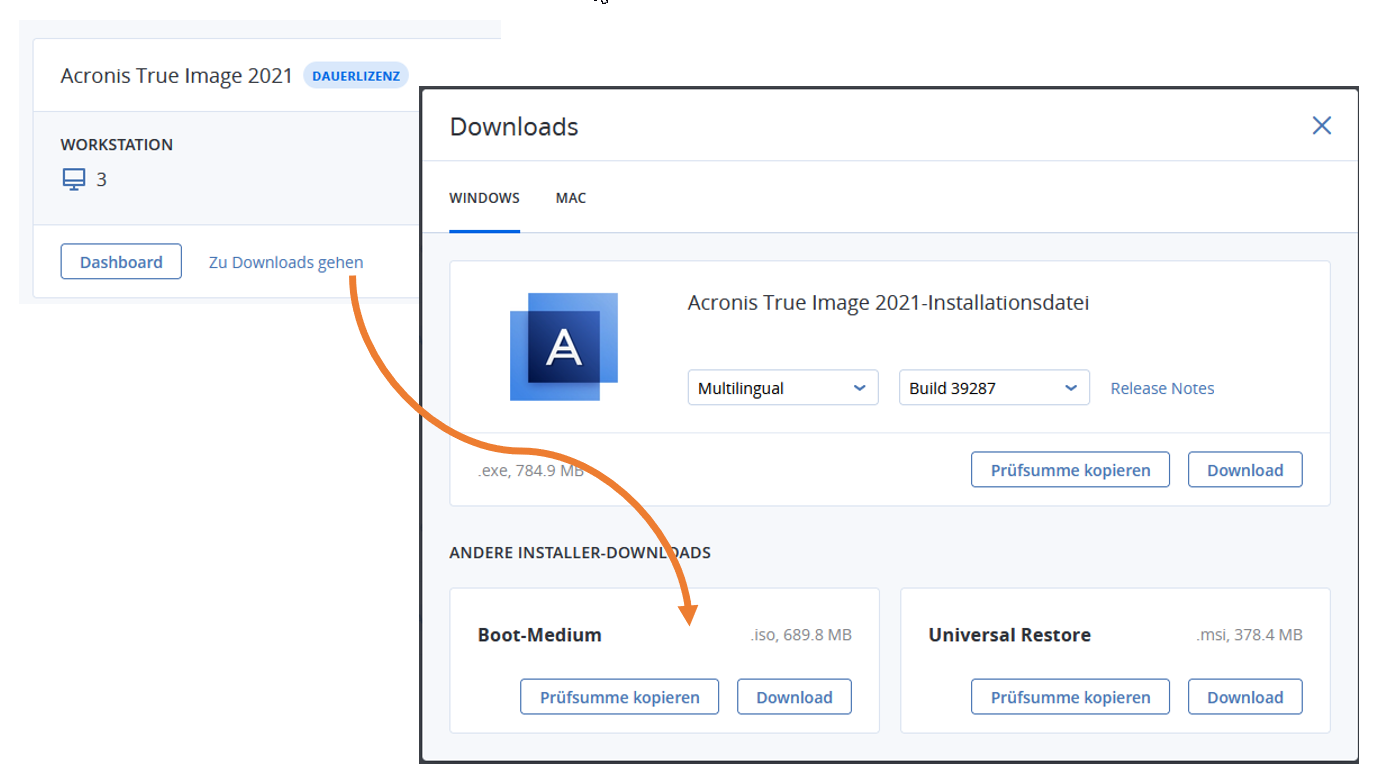
Task: Click the DAUERLIZENZ badge
Action: point(356,75)
